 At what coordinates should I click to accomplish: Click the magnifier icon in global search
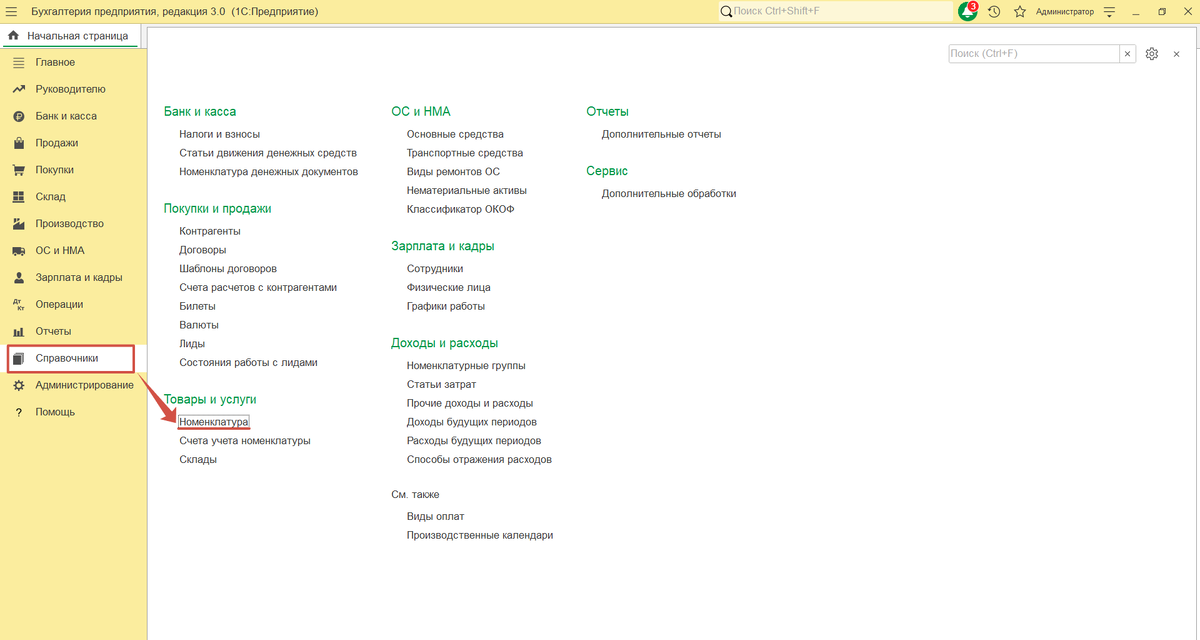click(725, 11)
